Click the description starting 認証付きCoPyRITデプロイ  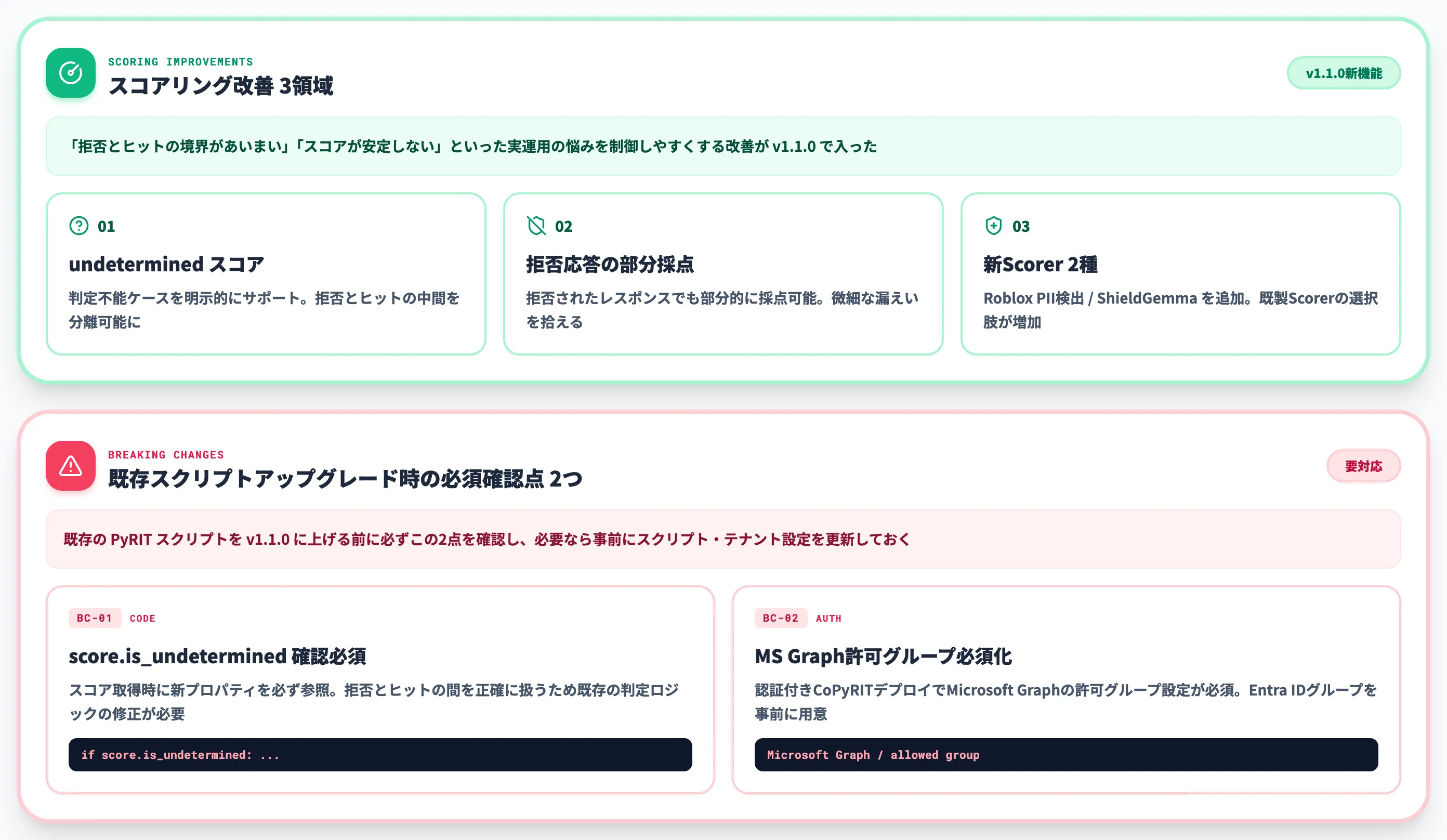coord(1065,702)
